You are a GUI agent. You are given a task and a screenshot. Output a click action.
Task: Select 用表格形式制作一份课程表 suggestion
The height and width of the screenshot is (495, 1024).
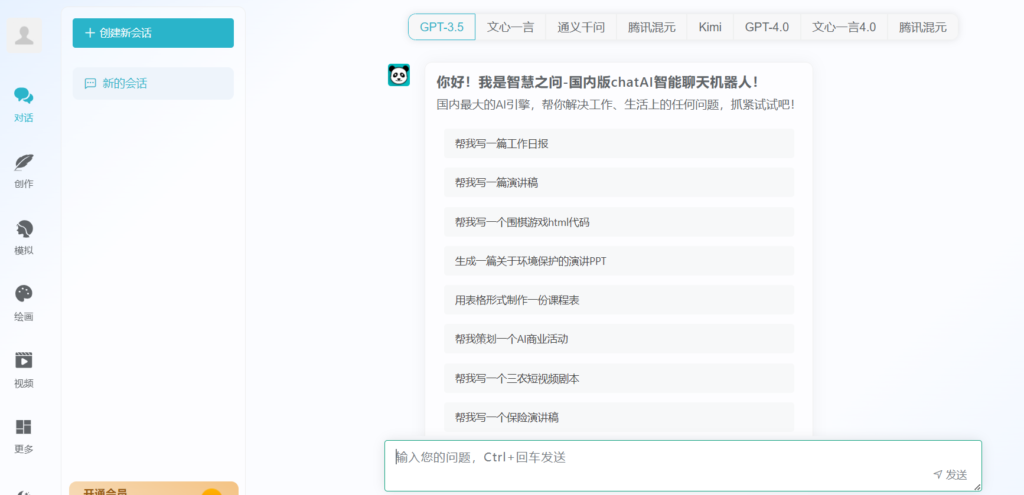coord(619,300)
